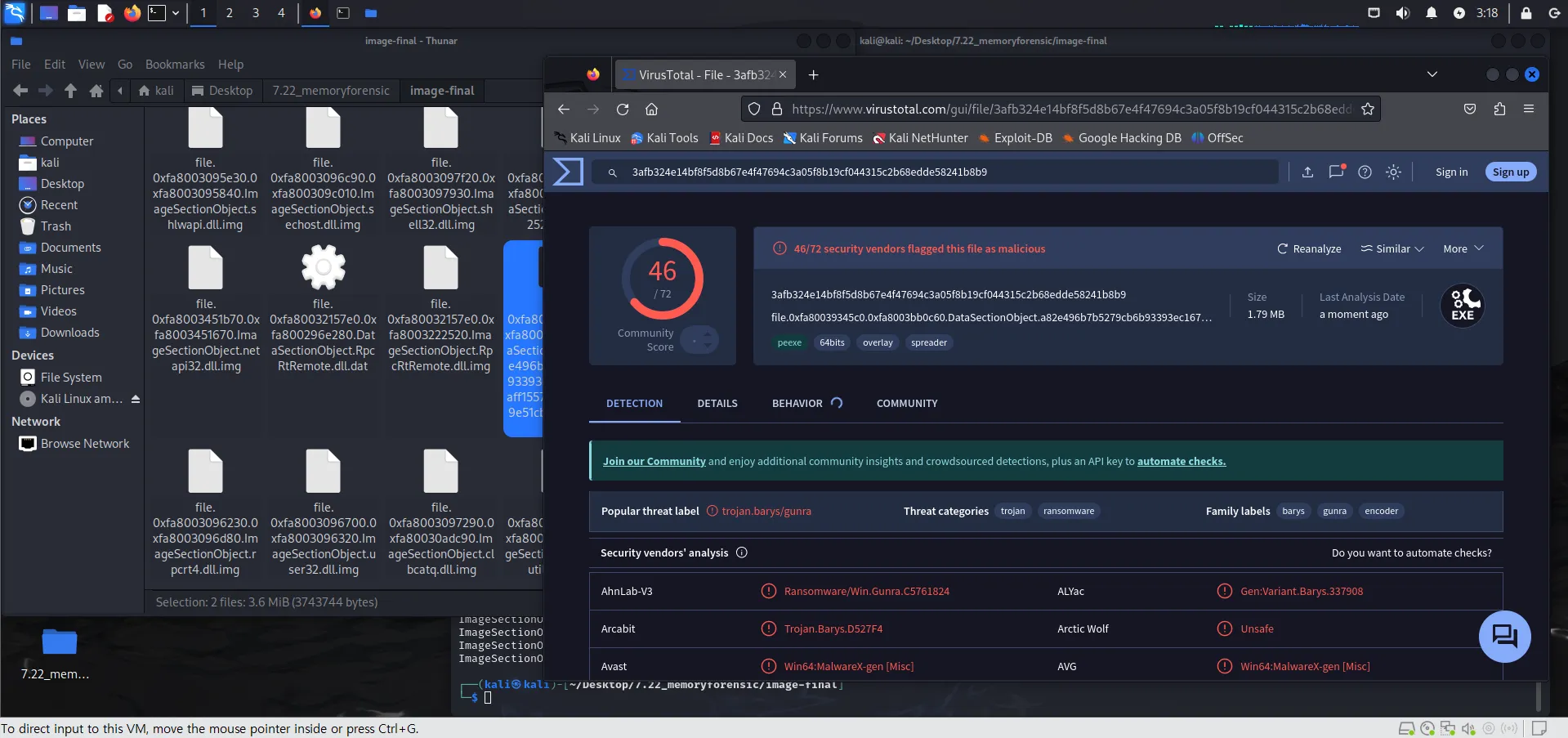Image resolution: width=1568 pixels, height=738 pixels.
Task: Open new Firefox tab with plus
Action: (x=813, y=75)
